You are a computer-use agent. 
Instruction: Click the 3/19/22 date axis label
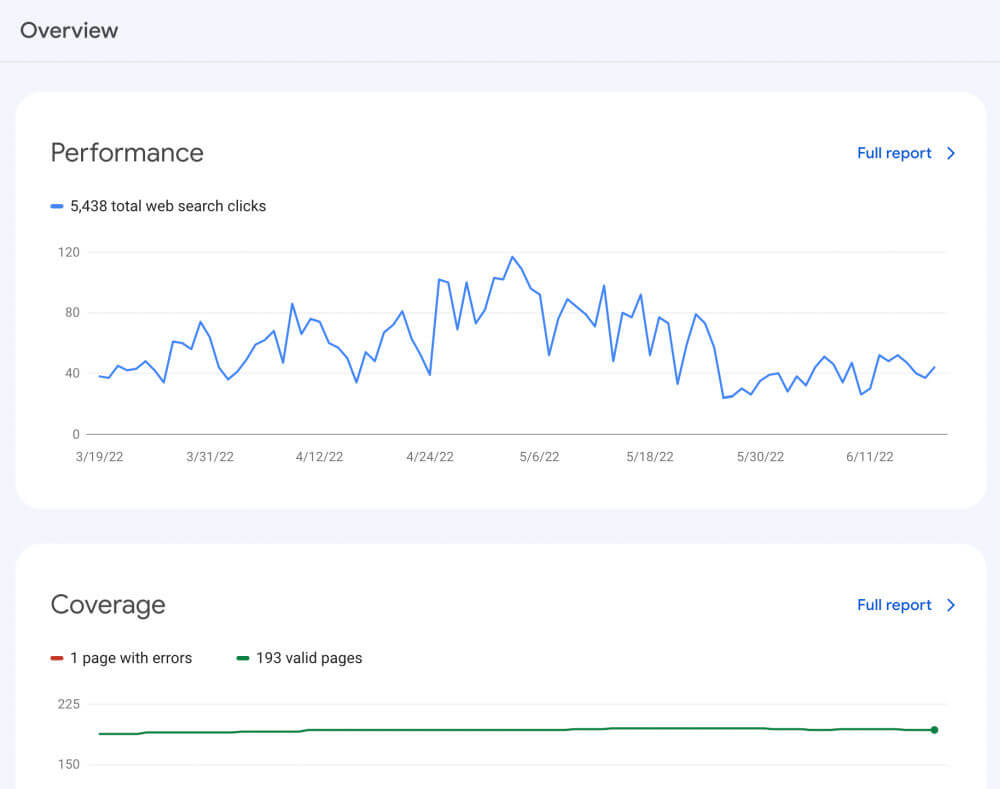coord(99,457)
